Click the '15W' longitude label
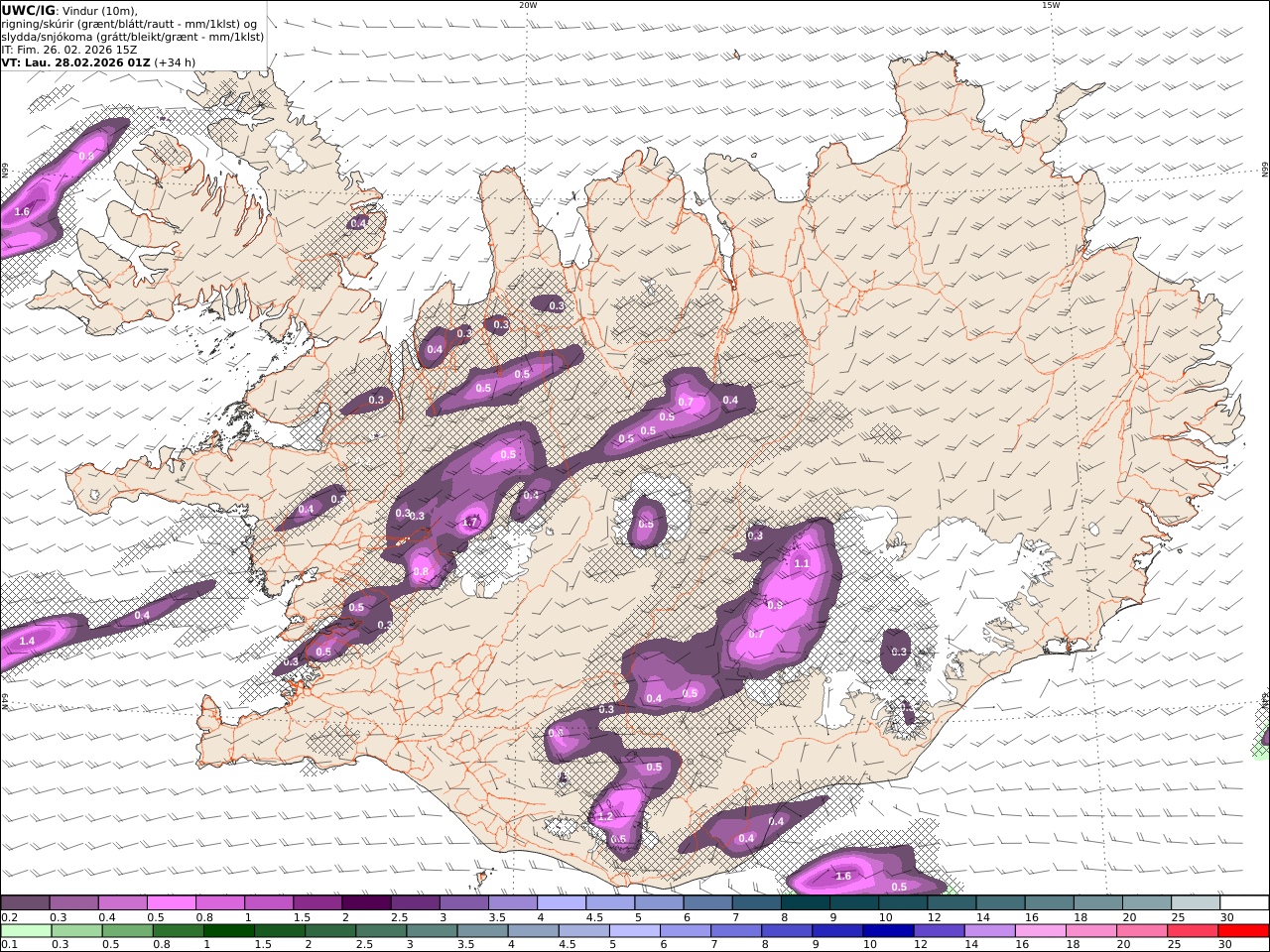This screenshot has width=1270, height=952. 1051,5
